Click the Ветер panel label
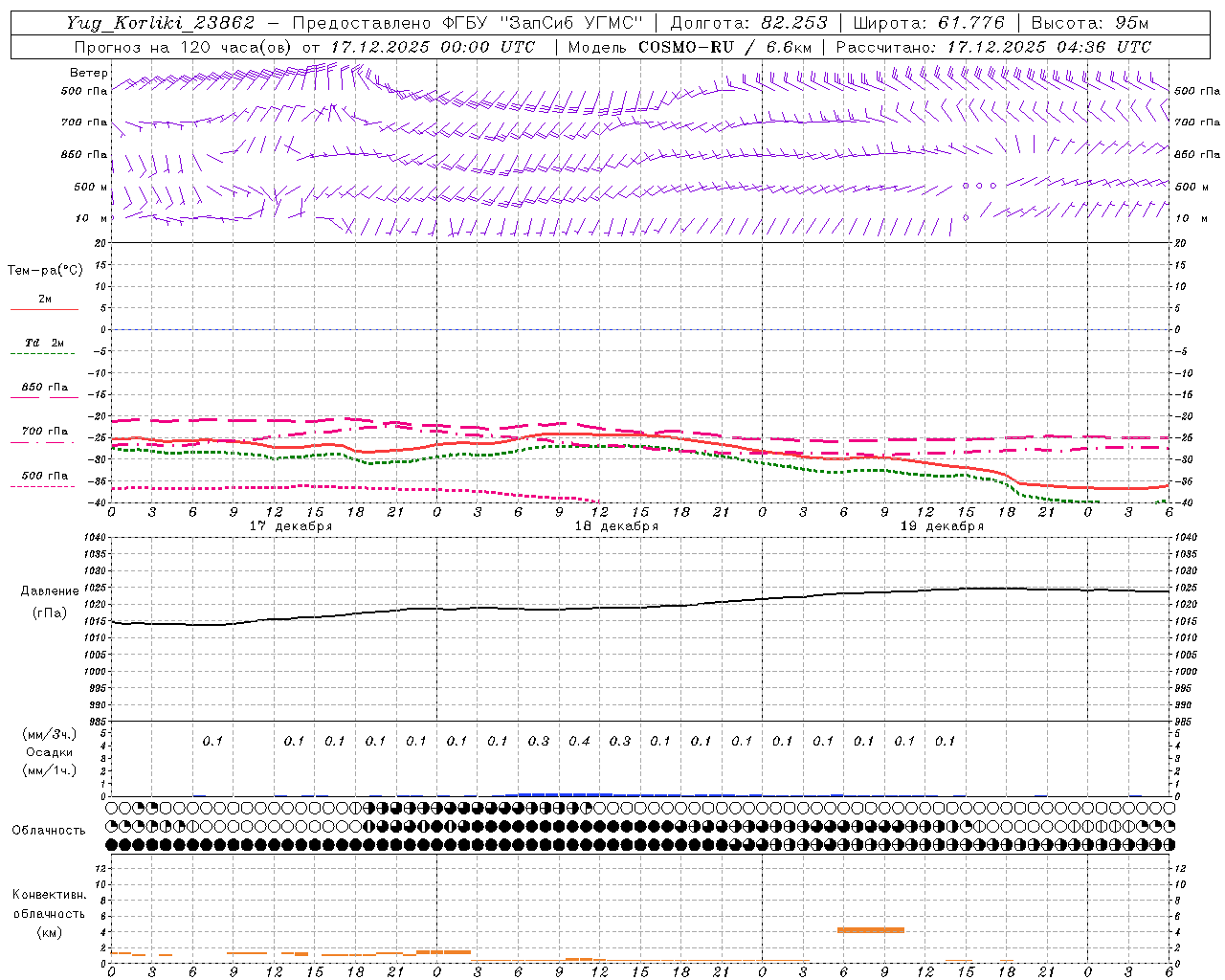The width and height of the screenshot is (1225, 980). coord(88,73)
